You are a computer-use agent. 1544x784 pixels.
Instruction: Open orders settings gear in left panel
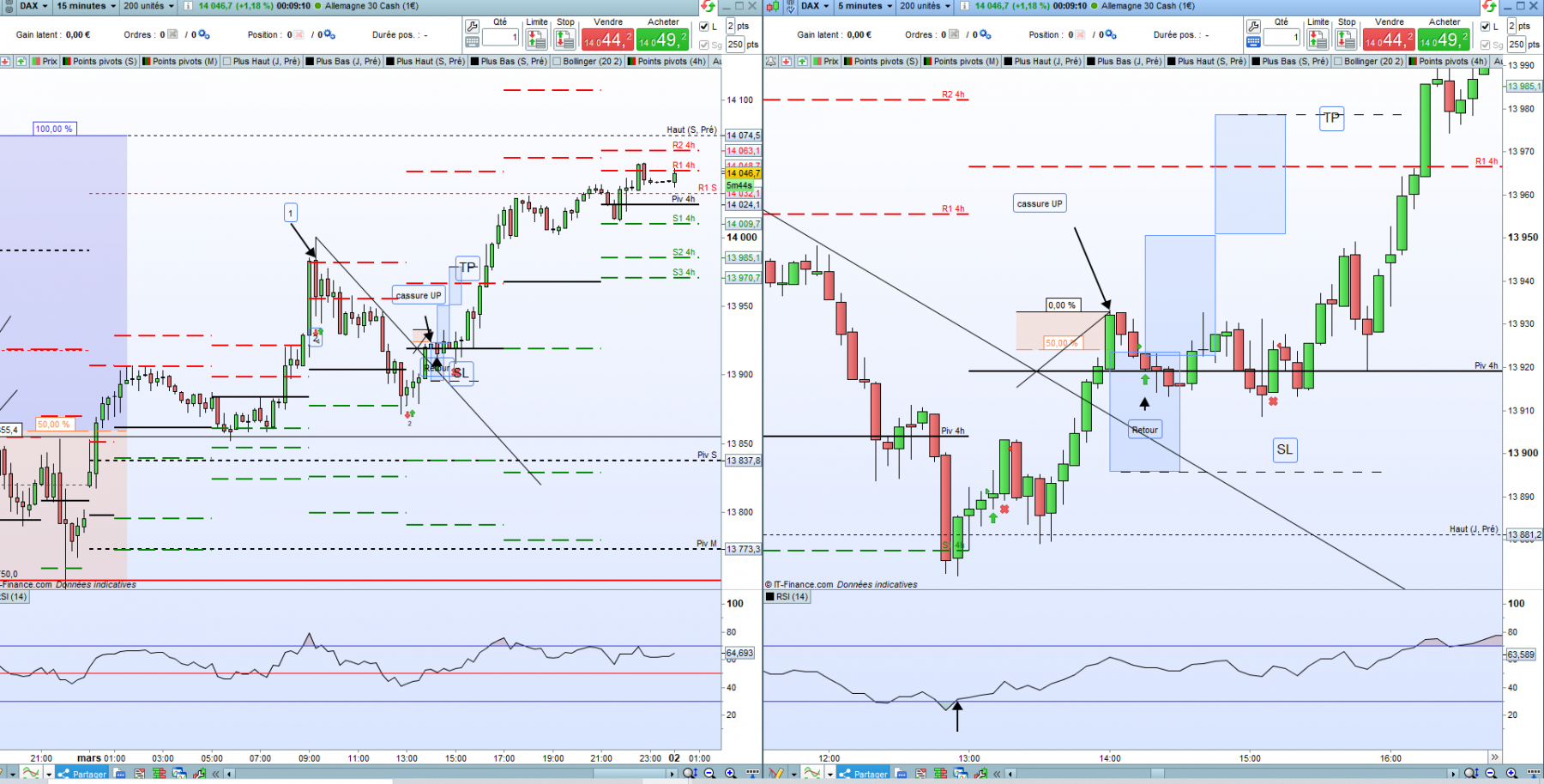[x=204, y=35]
